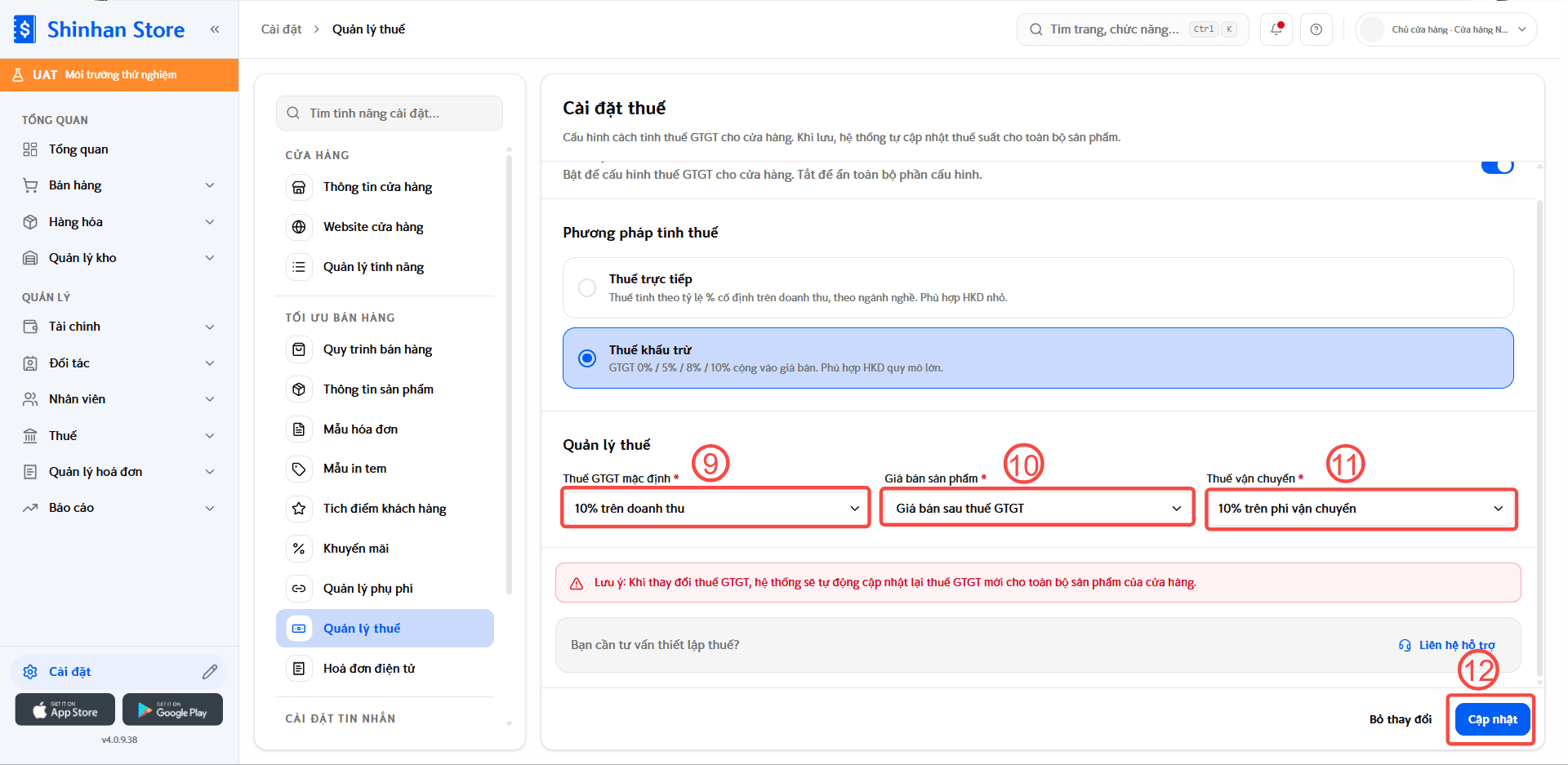Focus the Tìm tính năng cài đặt search field
The image size is (1568, 765).
point(390,113)
